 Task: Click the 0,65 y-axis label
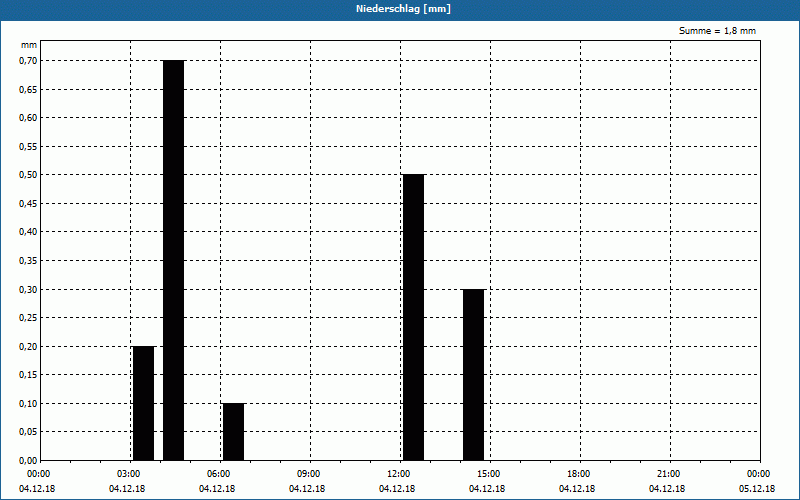[28, 89]
